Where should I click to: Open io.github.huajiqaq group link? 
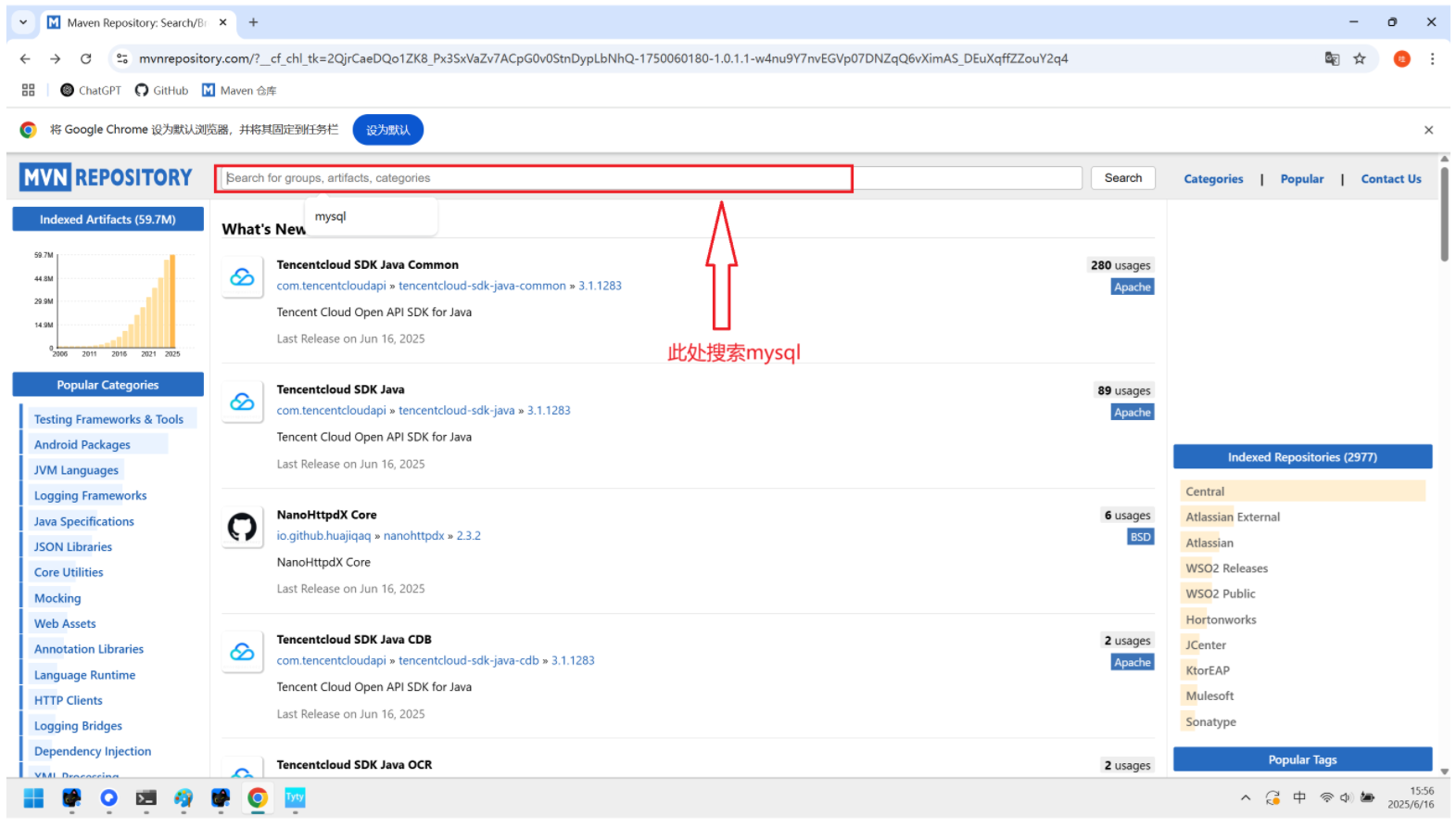click(x=323, y=536)
